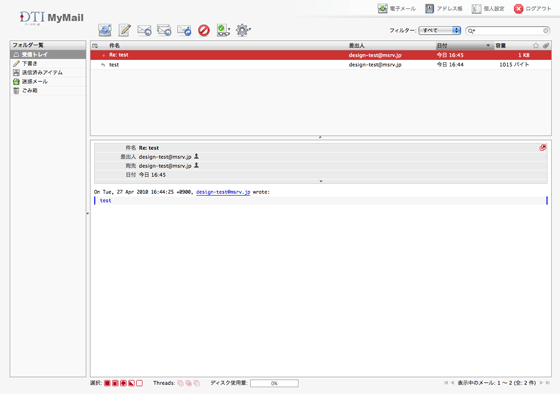Reply to all recipients icon
Screen dimensions: 560x394
click(x=164, y=30)
